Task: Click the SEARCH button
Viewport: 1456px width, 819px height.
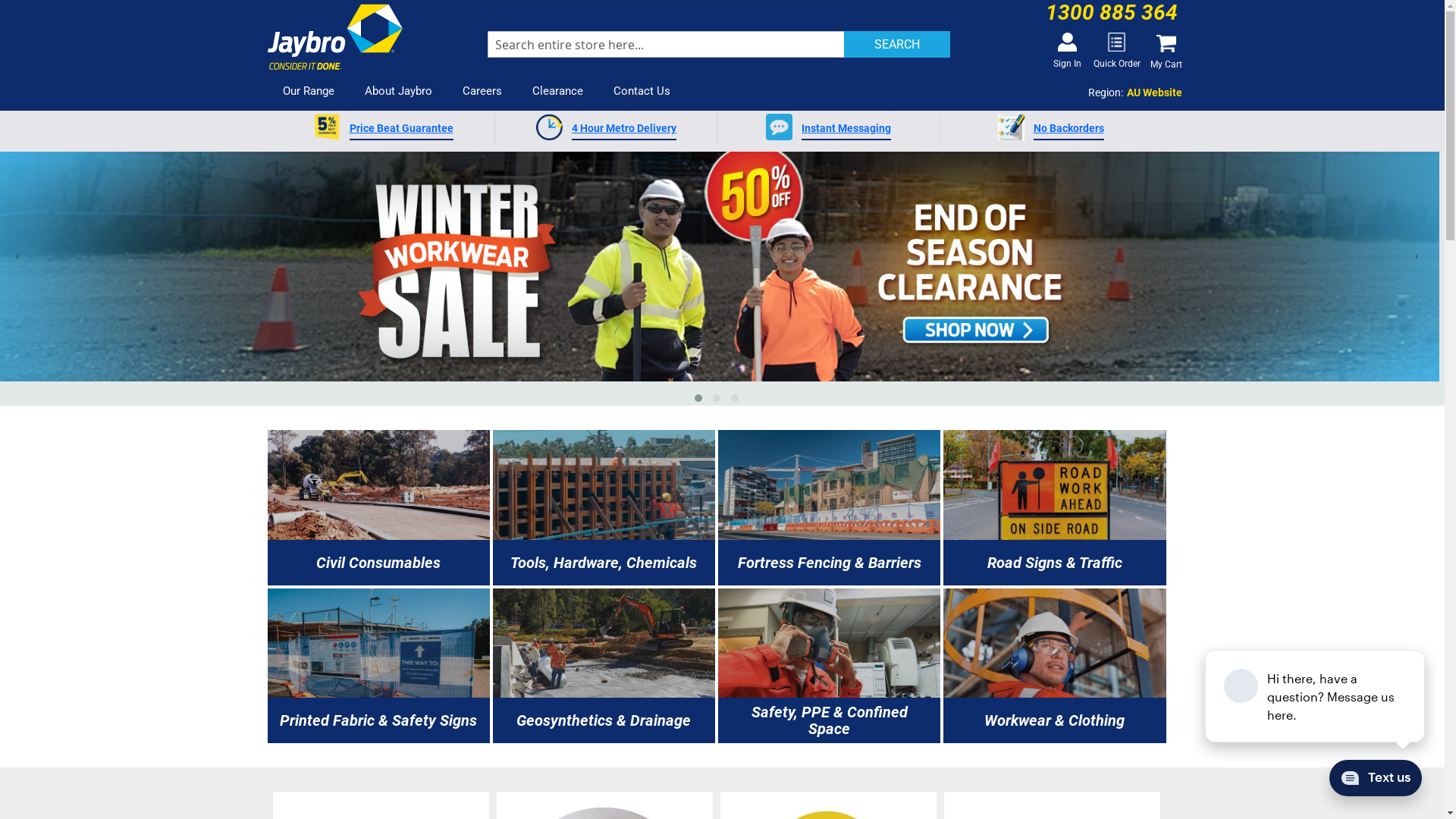Action: click(x=897, y=45)
